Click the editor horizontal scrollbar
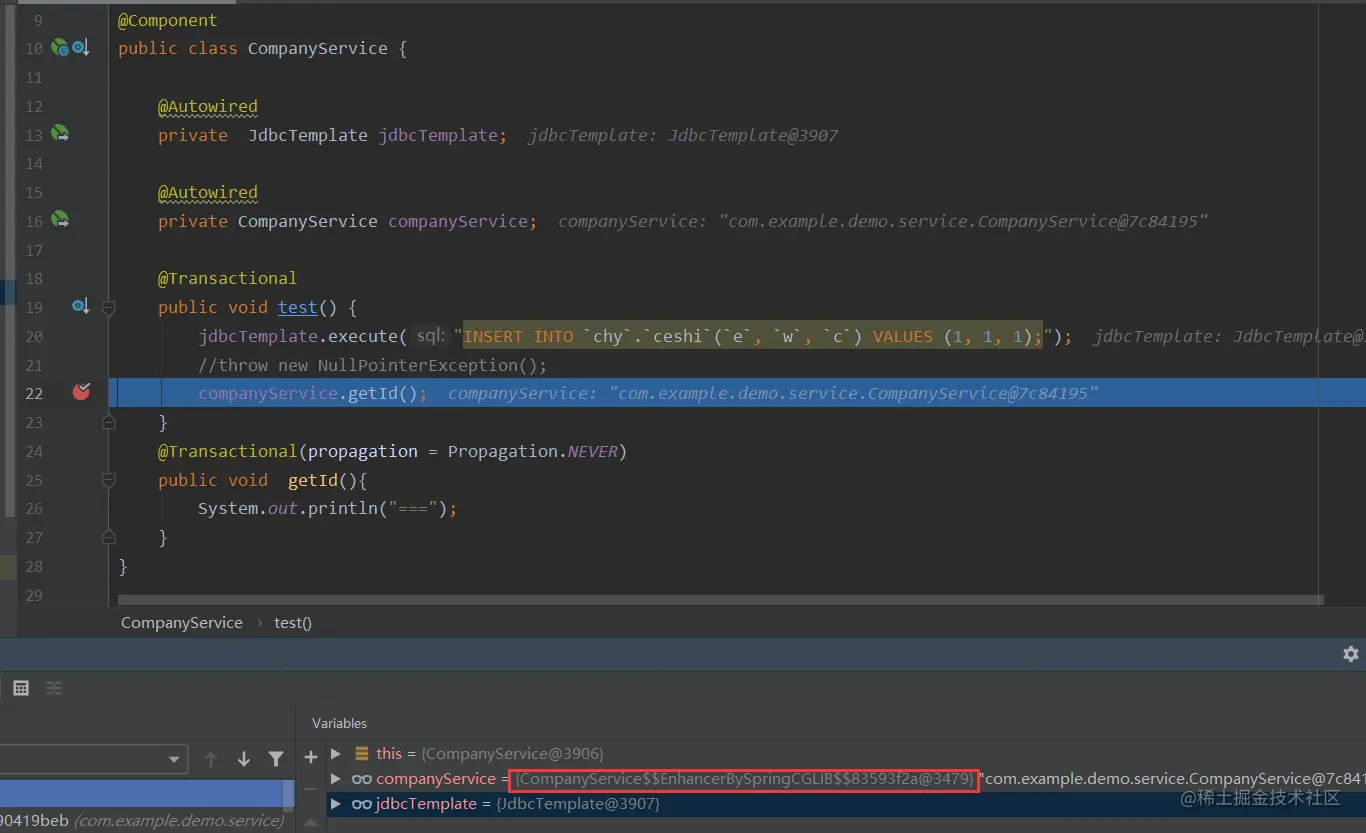1366x833 pixels. pos(720,600)
